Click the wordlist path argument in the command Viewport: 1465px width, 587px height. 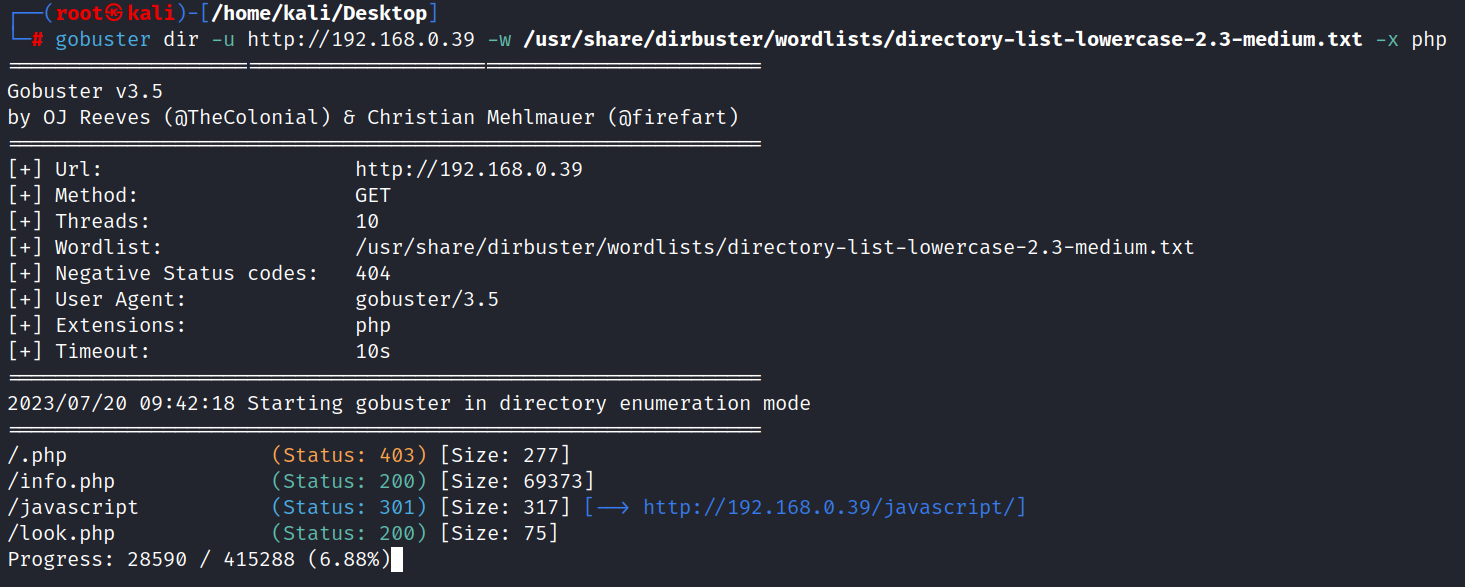point(943,40)
